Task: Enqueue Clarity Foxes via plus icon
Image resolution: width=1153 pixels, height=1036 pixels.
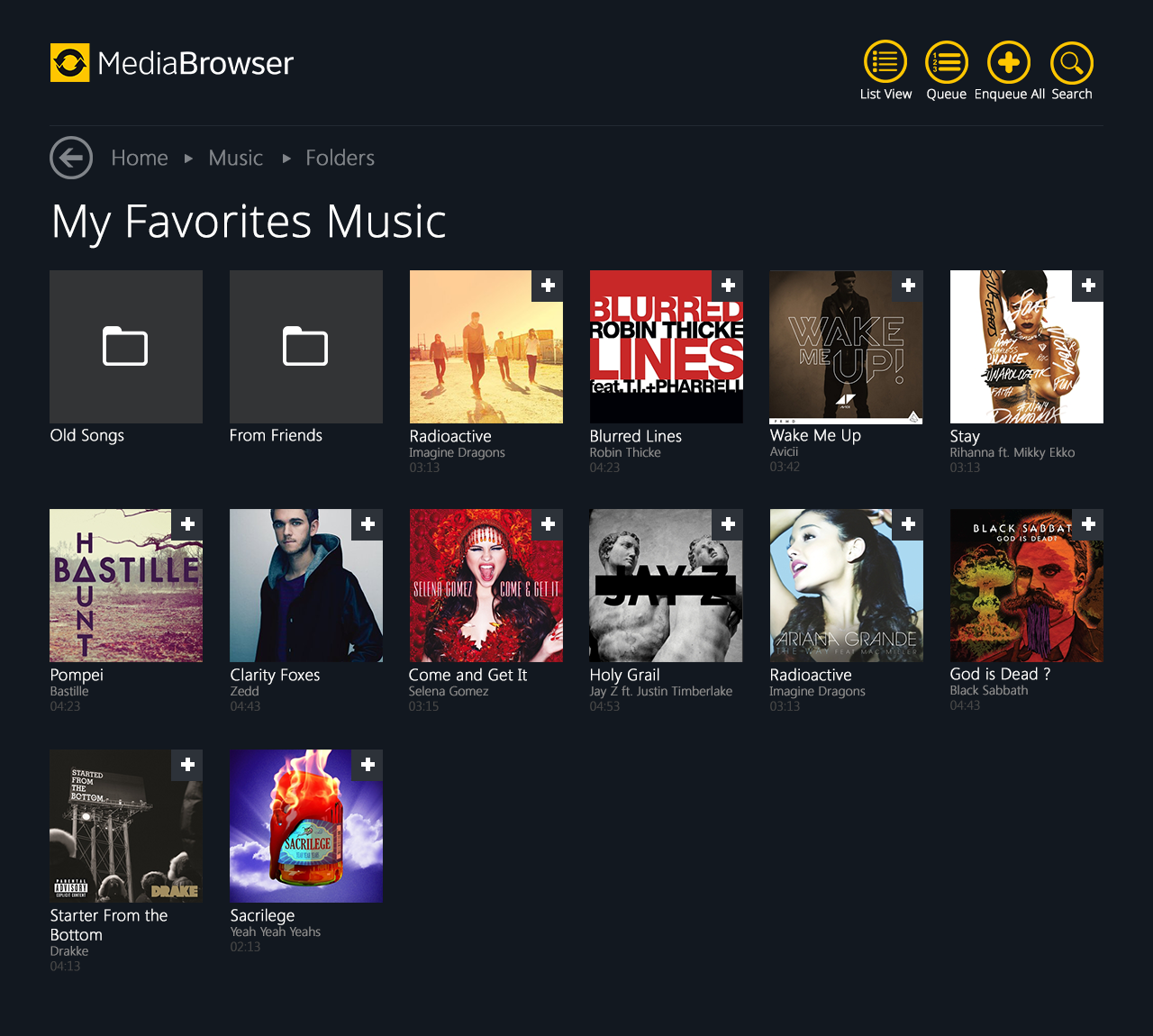Action: (368, 524)
